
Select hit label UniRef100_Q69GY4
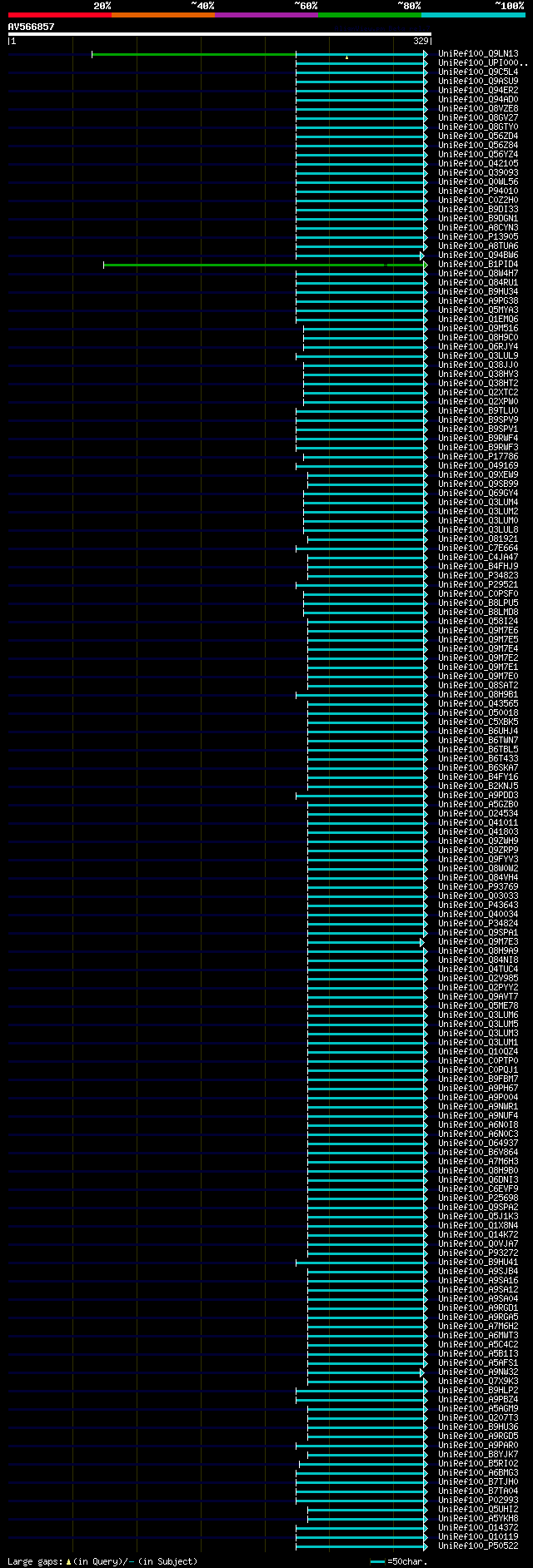(478, 494)
